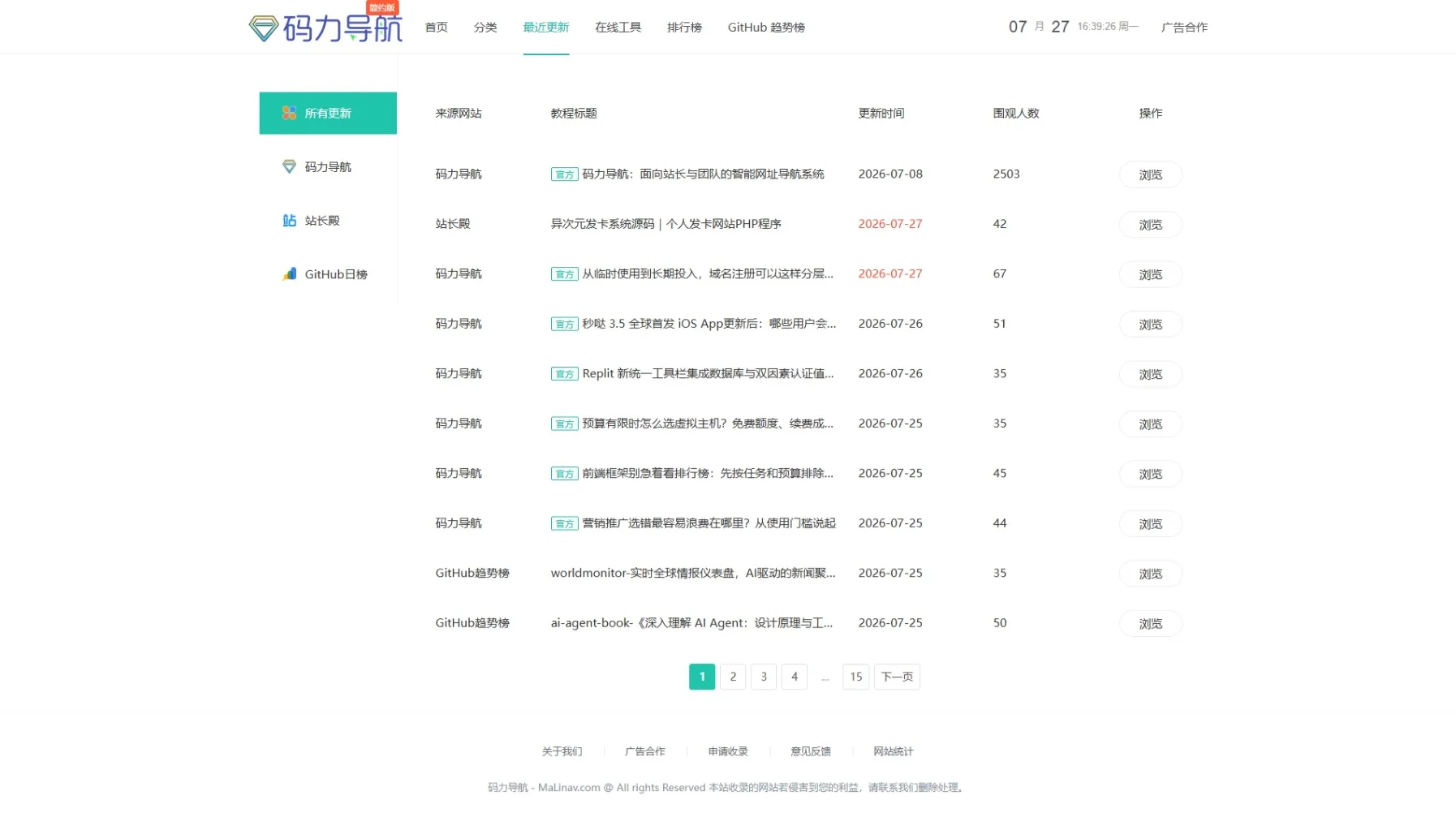Go to pagination page 1
Screen dimensions: 1456x817
[x=702, y=677]
